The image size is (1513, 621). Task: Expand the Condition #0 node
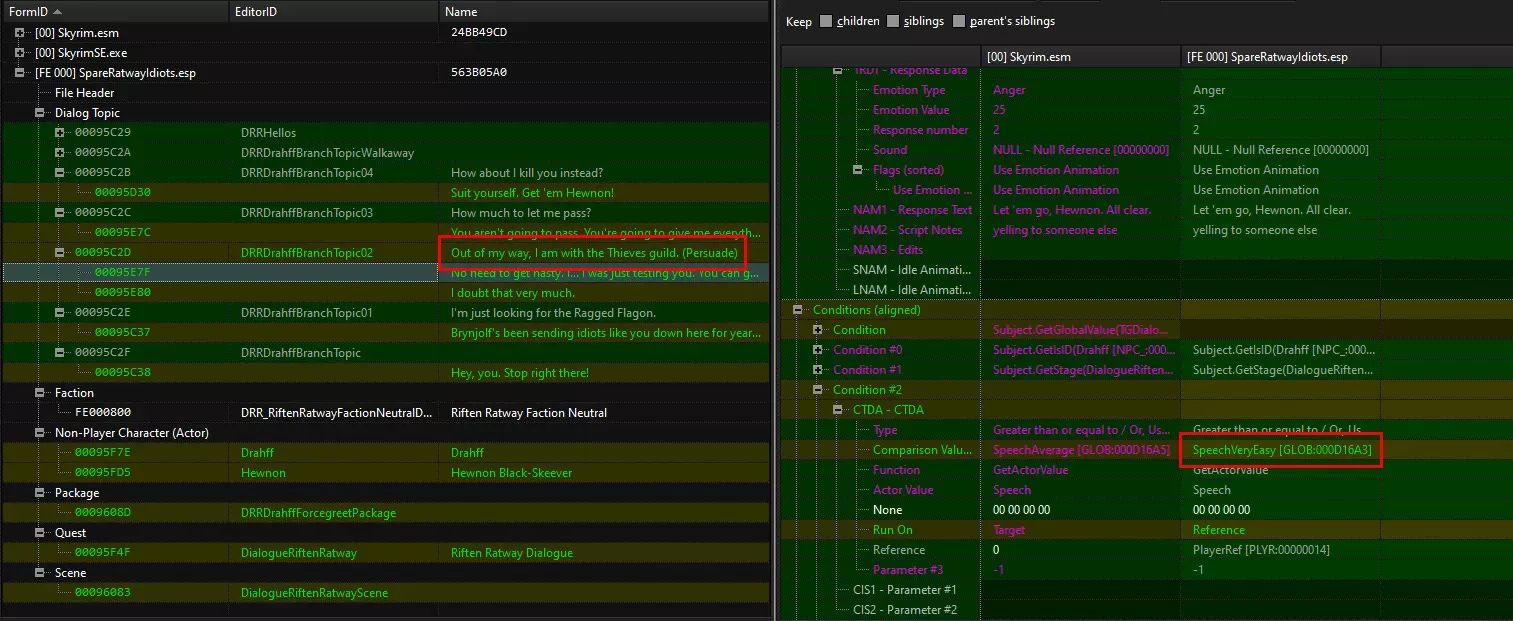point(818,350)
